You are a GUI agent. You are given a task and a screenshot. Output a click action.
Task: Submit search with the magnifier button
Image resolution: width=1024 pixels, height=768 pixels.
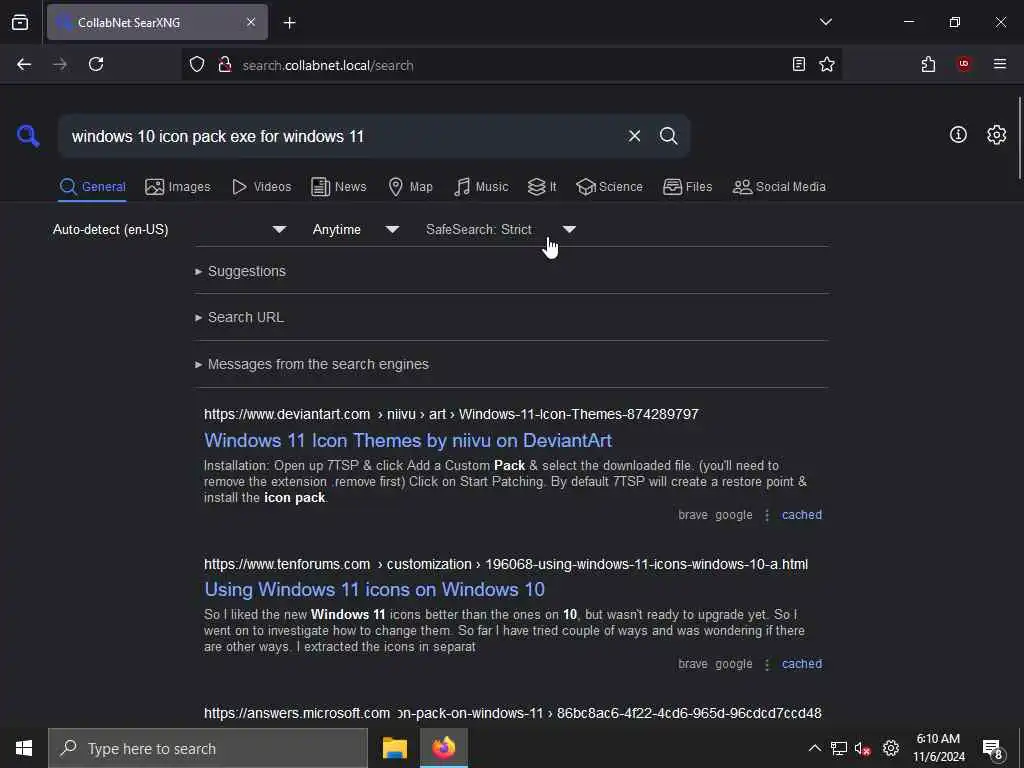pyautogui.click(x=668, y=136)
